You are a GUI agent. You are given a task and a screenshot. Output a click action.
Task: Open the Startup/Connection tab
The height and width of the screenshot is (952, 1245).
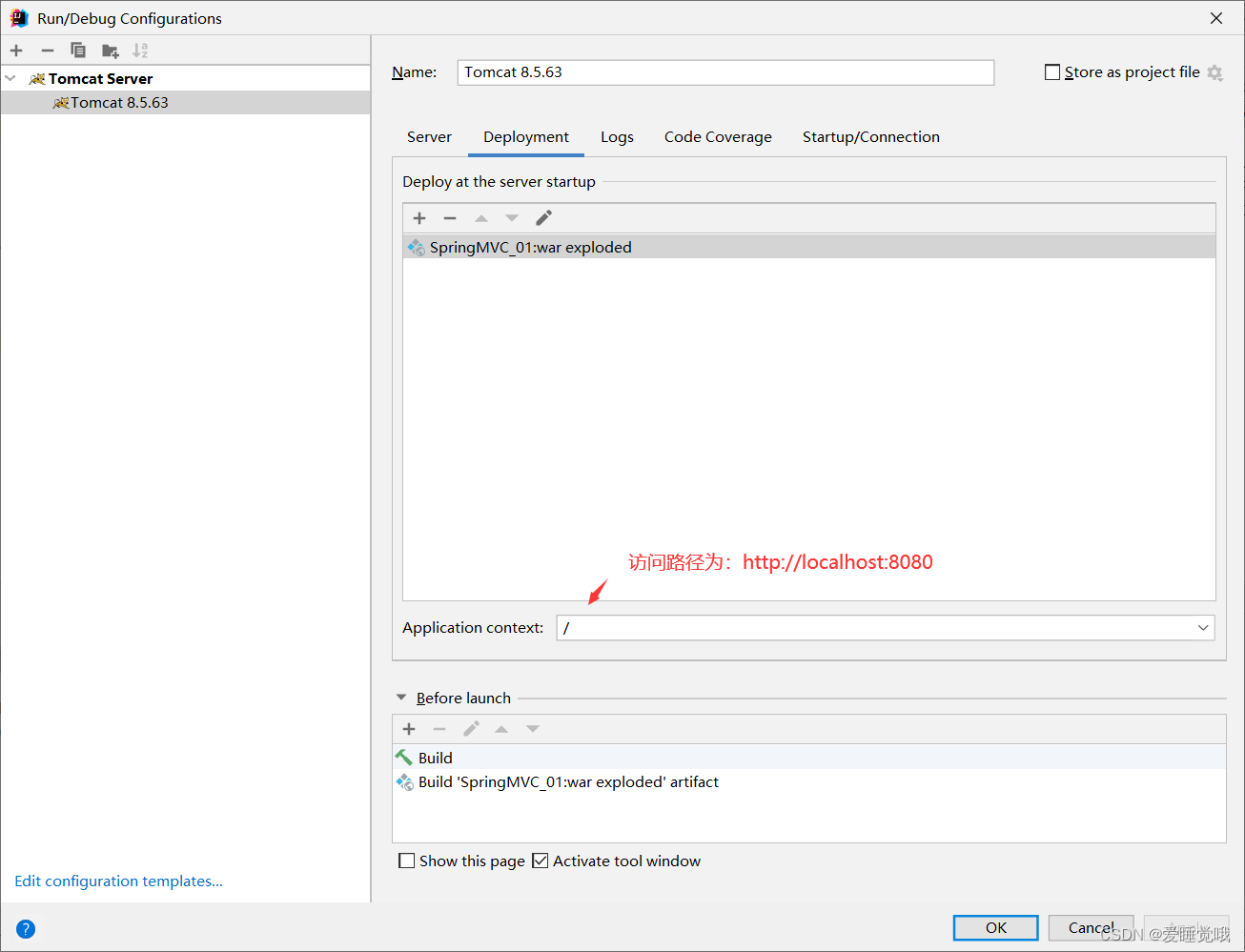[x=871, y=137]
